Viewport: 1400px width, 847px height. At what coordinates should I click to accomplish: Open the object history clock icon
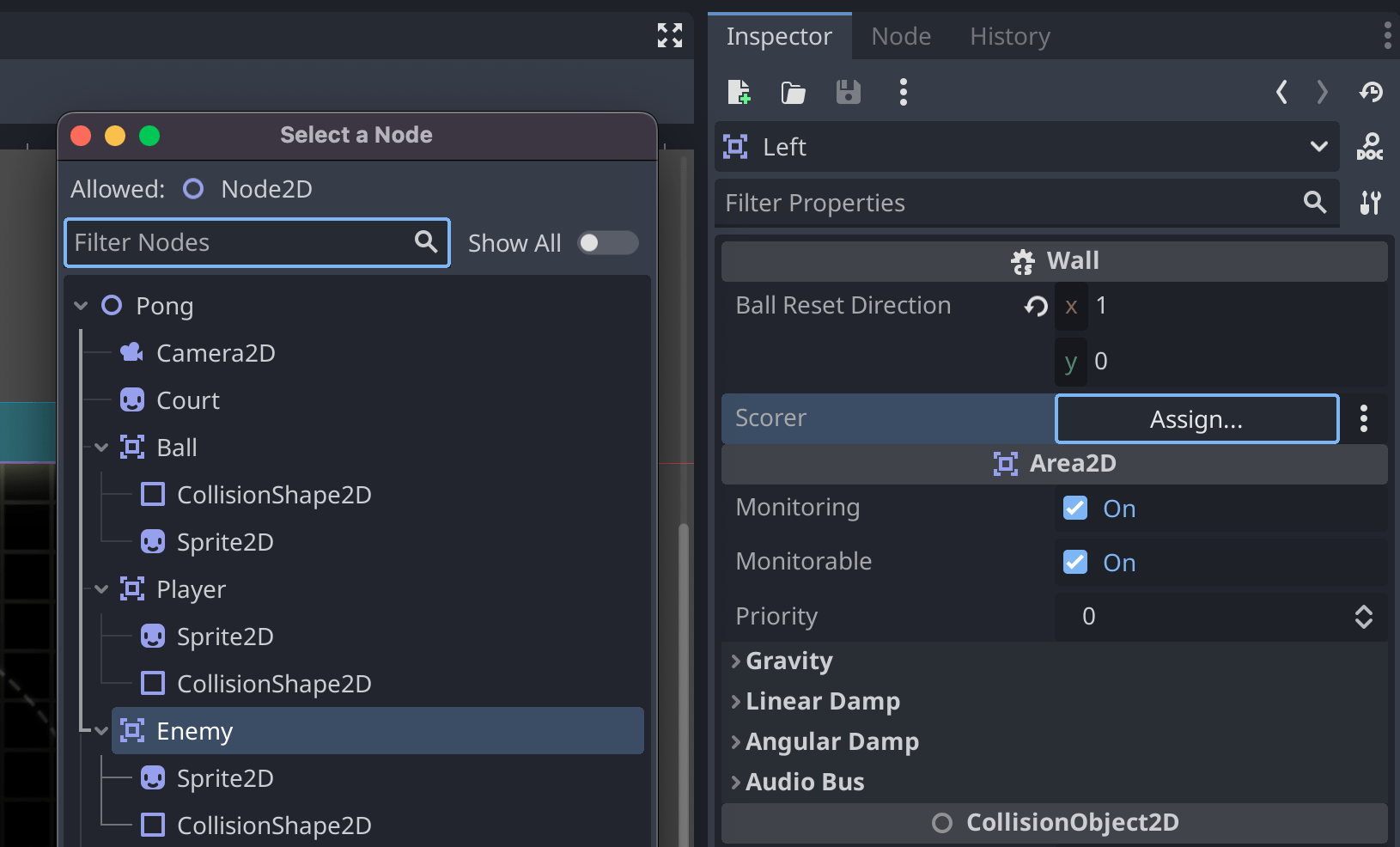pos(1371,92)
